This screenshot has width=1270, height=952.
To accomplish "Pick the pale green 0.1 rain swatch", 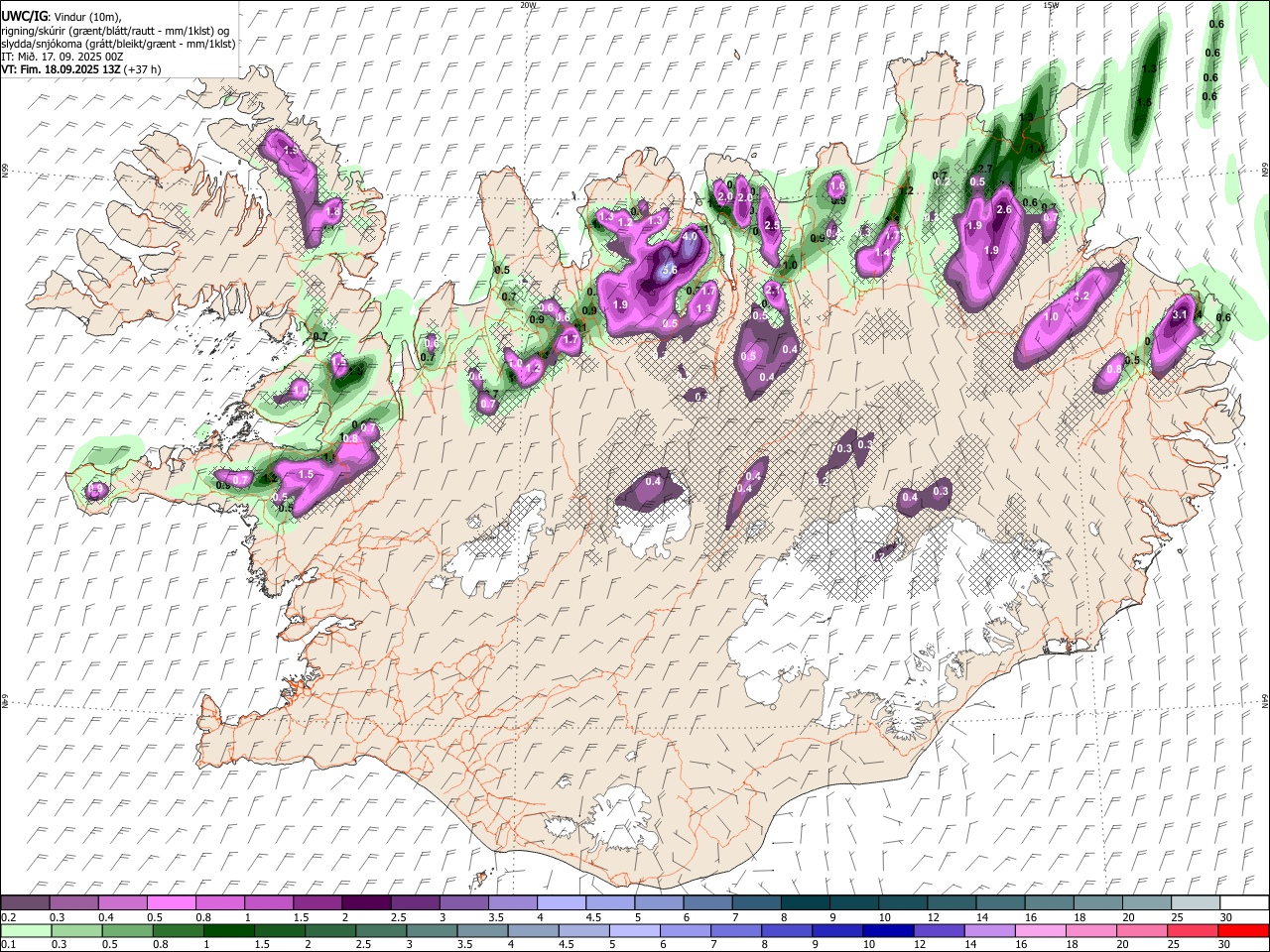I will pos(25,930).
